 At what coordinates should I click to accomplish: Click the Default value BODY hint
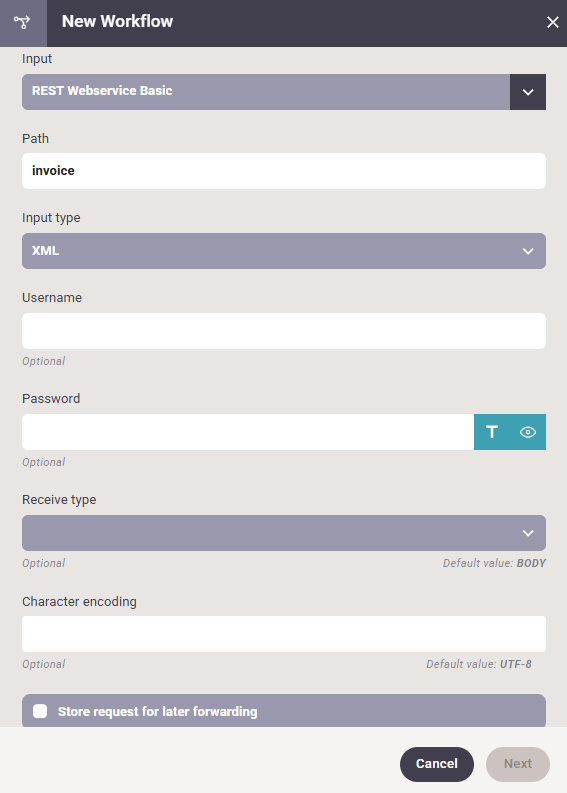click(x=494, y=563)
